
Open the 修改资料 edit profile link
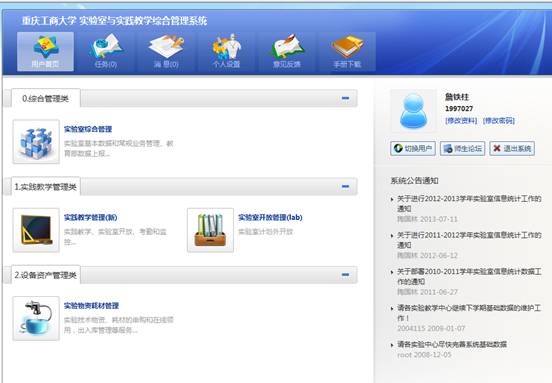point(461,121)
